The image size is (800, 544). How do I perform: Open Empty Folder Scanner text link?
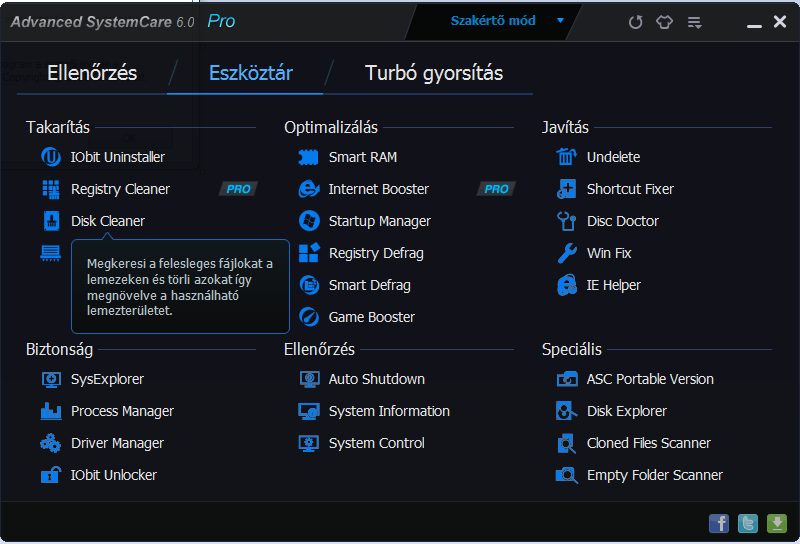(x=655, y=475)
